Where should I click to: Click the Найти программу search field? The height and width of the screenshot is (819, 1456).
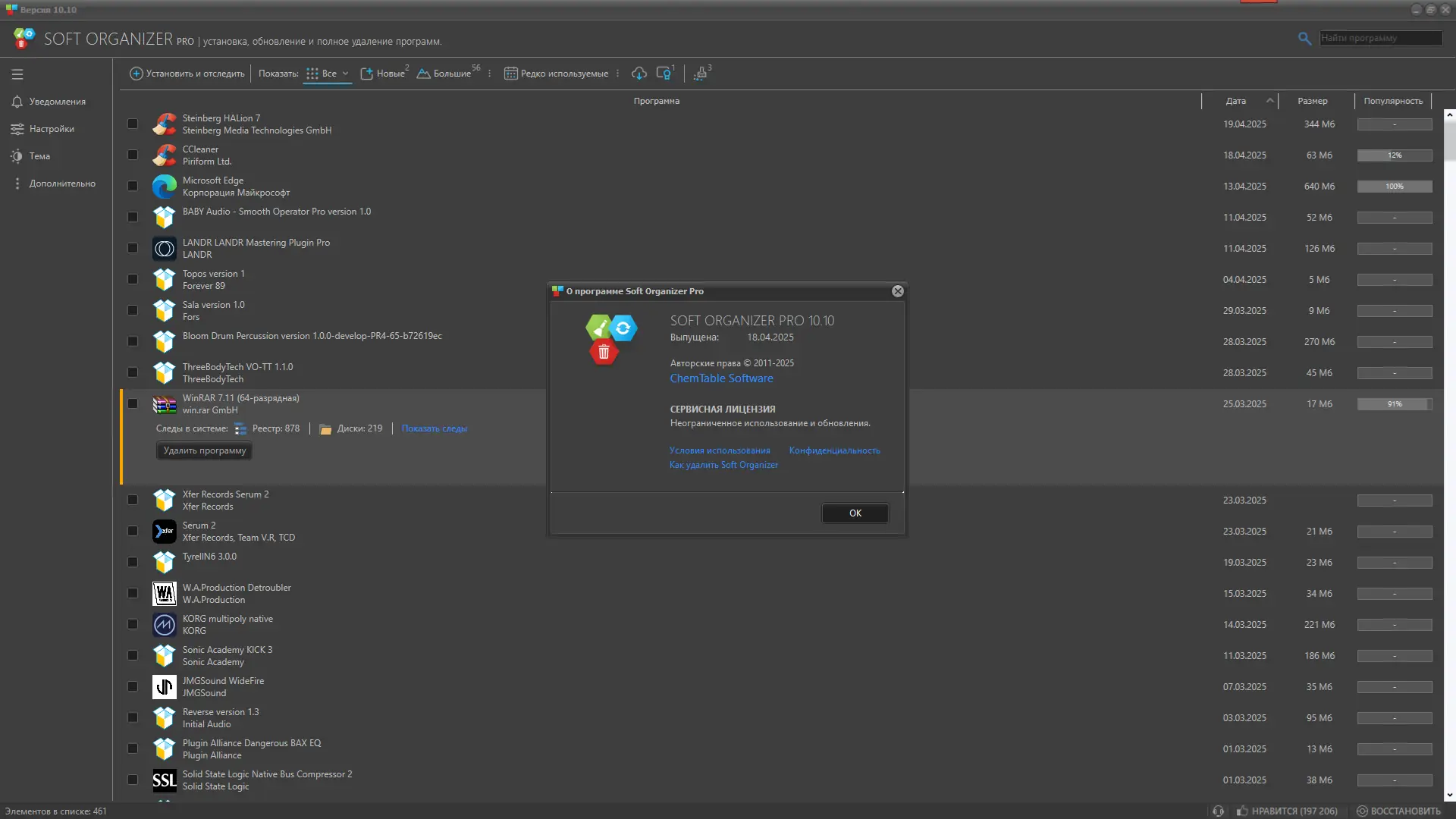(x=1379, y=38)
